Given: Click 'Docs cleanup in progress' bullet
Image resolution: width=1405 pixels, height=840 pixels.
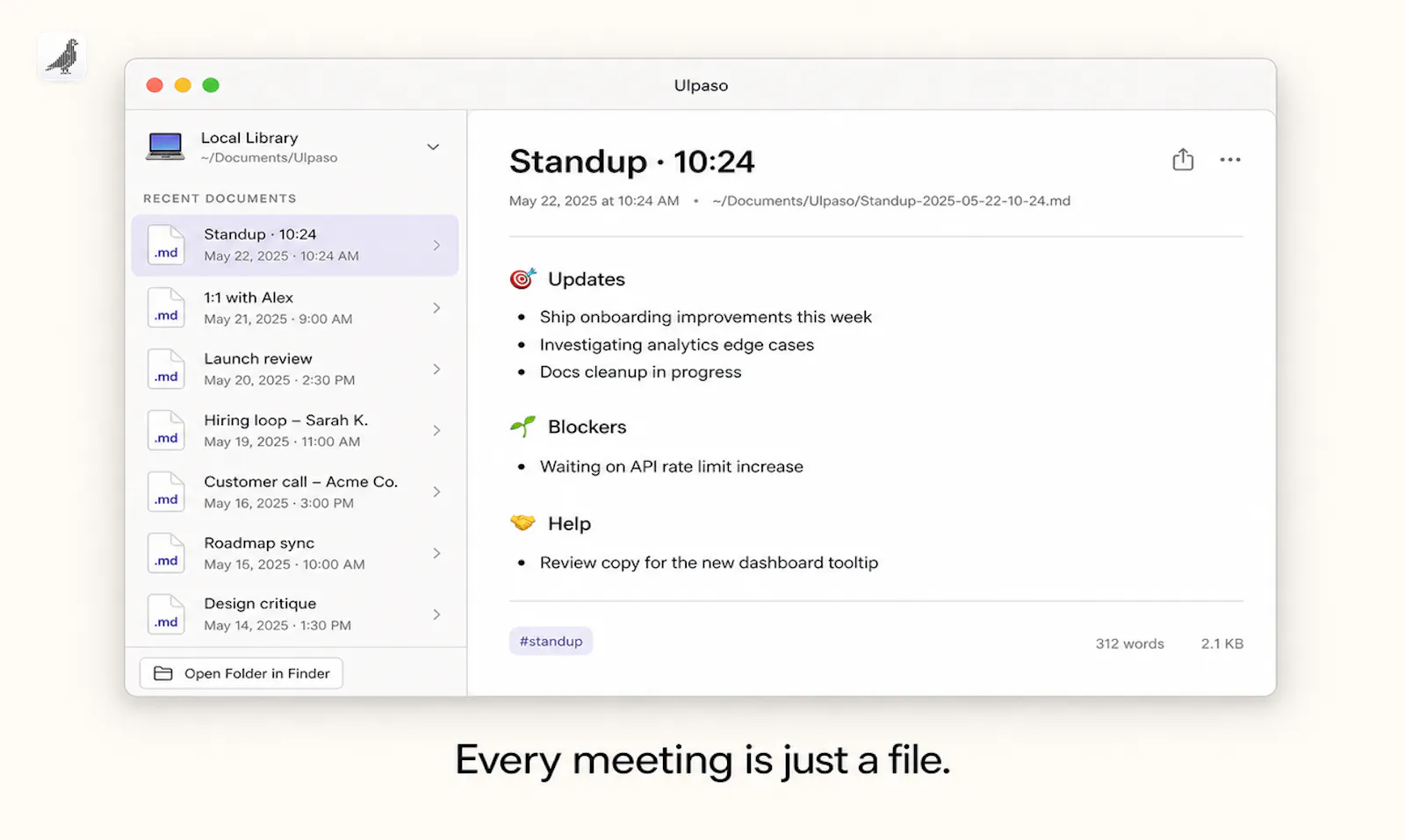Looking at the screenshot, I should click(x=640, y=372).
